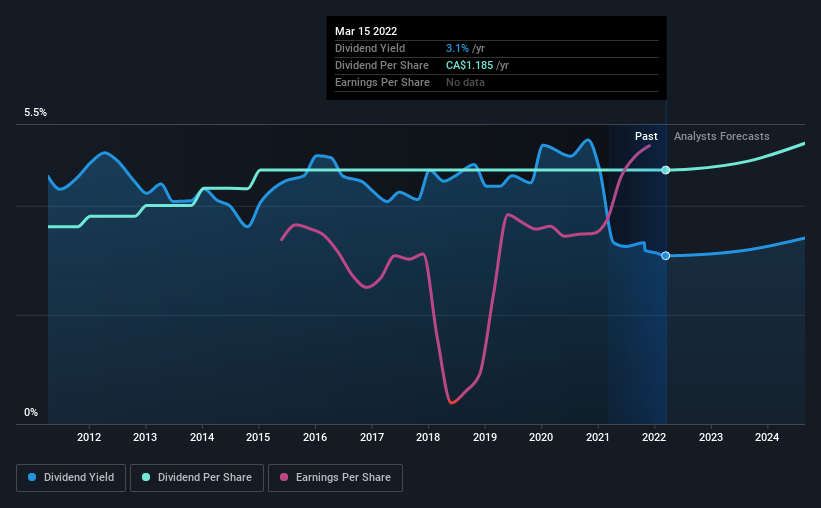Click the tooltip's Dividend Yield row label
This screenshot has width=821, height=508.
coord(370,48)
